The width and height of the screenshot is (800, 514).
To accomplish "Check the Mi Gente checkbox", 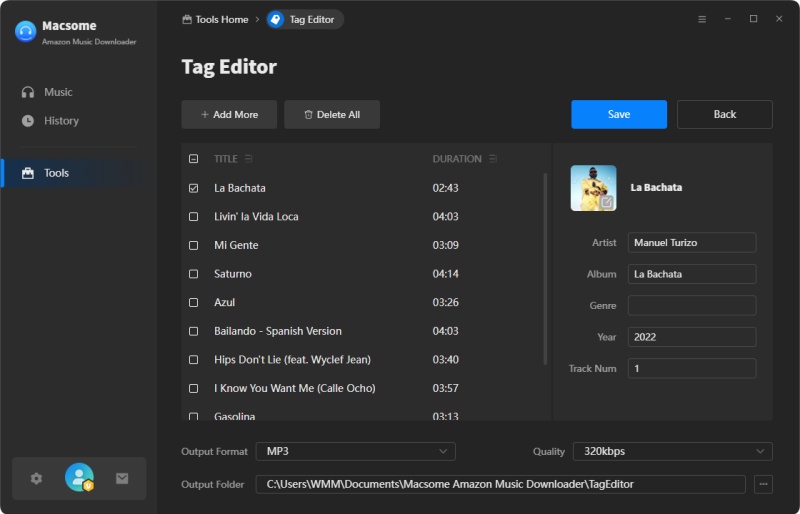I will pyautogui.click(x=193, y=245).
